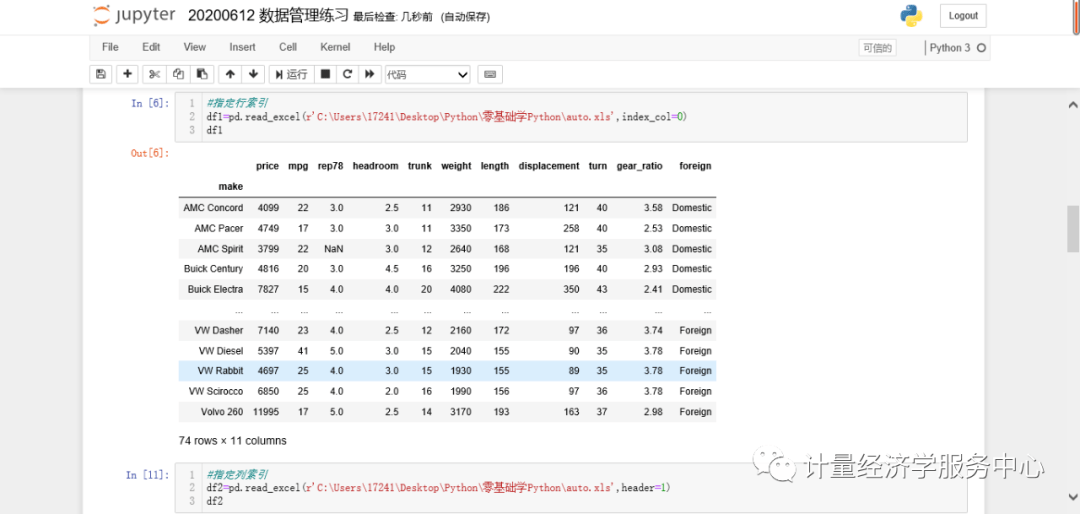Open the Edit menu
The height and width of the screenshot is (514, 1080).
click(x=151, y=47)
